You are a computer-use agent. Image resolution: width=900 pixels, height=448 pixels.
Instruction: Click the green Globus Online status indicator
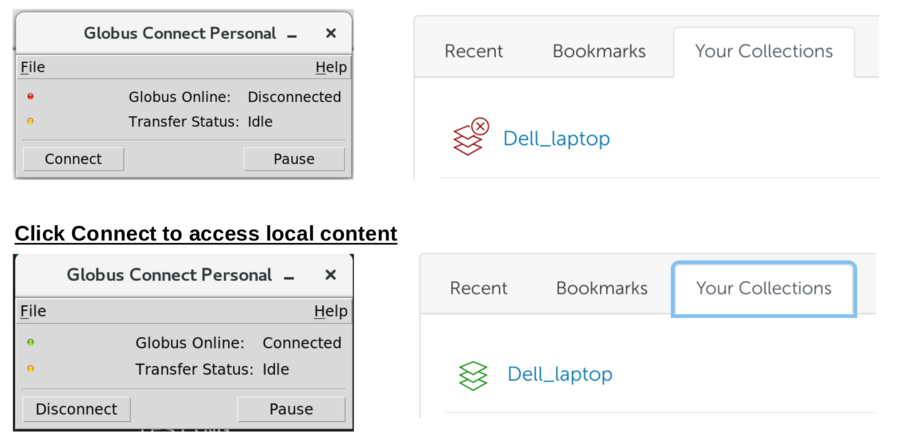tap(30, 342)
